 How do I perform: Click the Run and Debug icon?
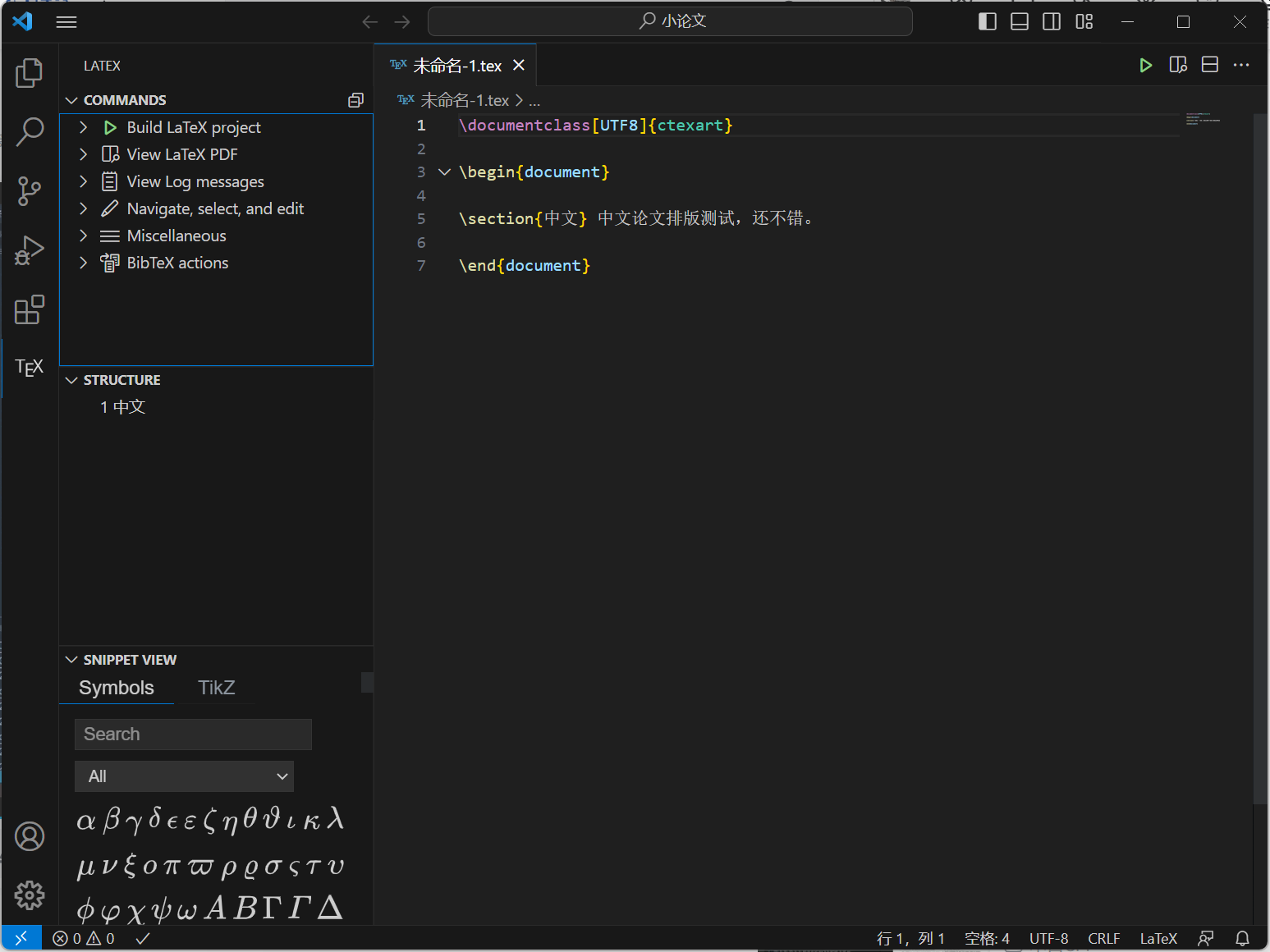pos(30,250)
